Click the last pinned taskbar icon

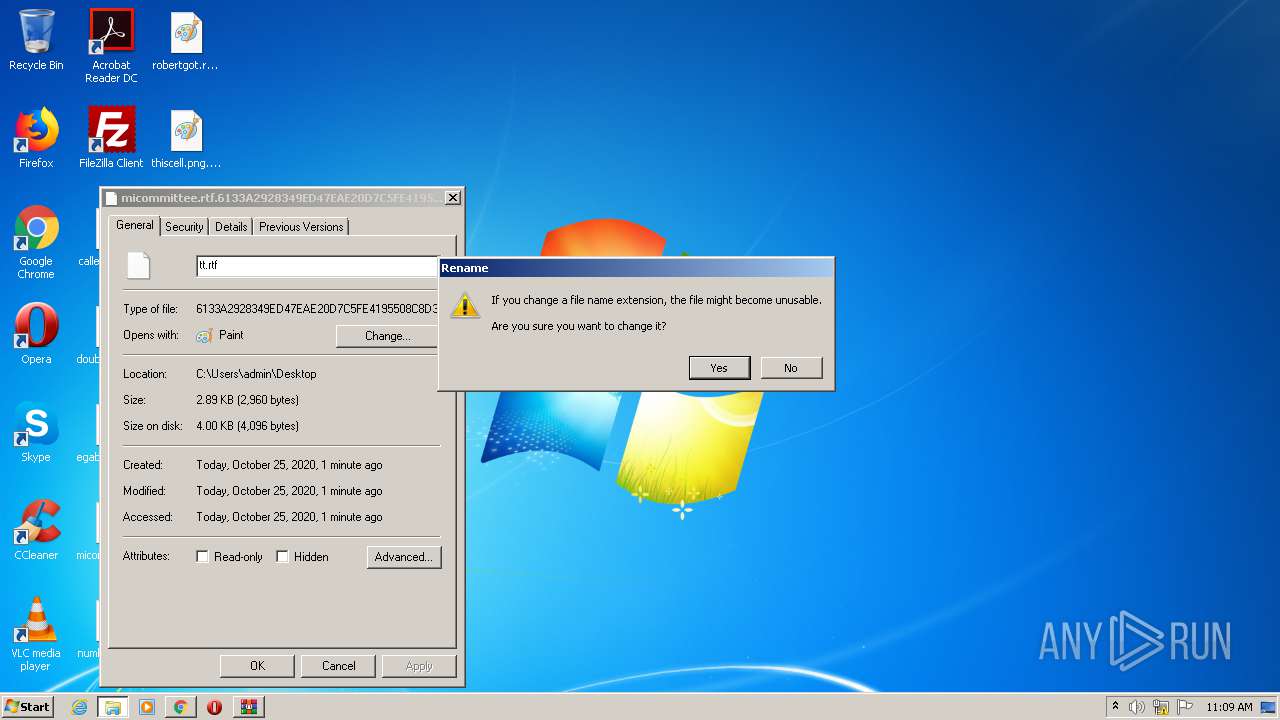point(248,707)
